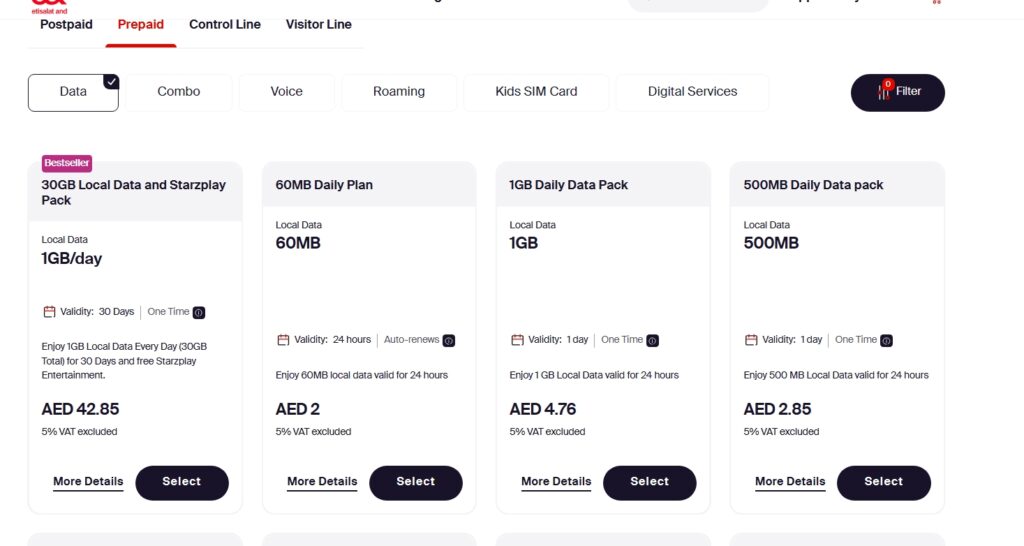The image size is (1024, 546).
Task: Select the Combo category chip
Action: pyautogui.click(x=179, y=92)
